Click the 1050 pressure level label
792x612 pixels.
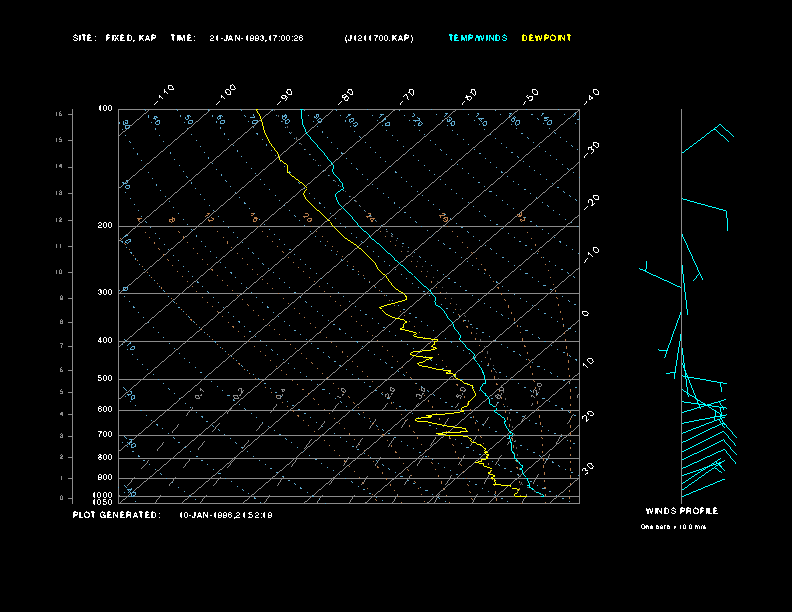tap(103, 502)
